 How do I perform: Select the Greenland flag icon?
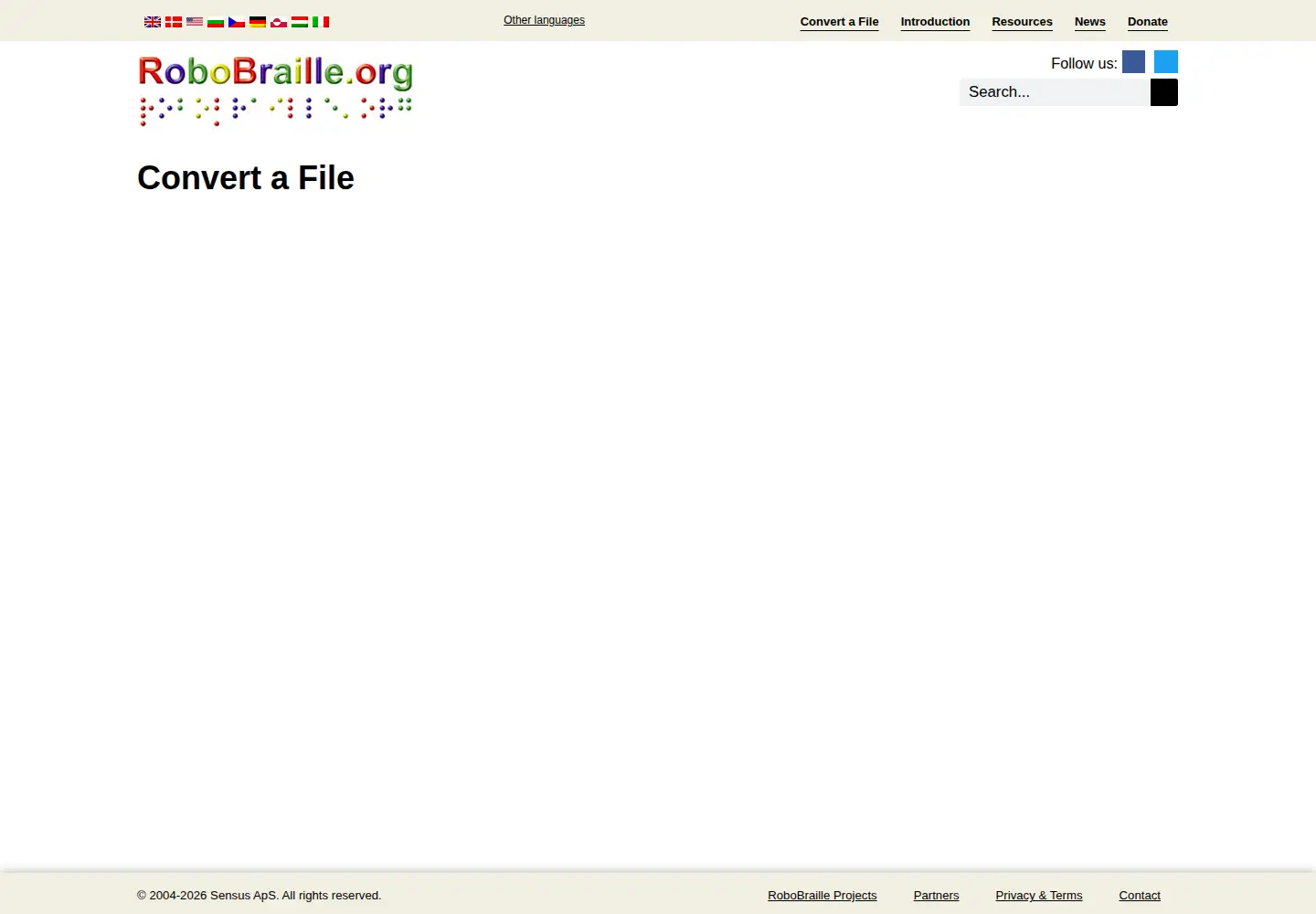pyautogui.click(x=279, y=22)
